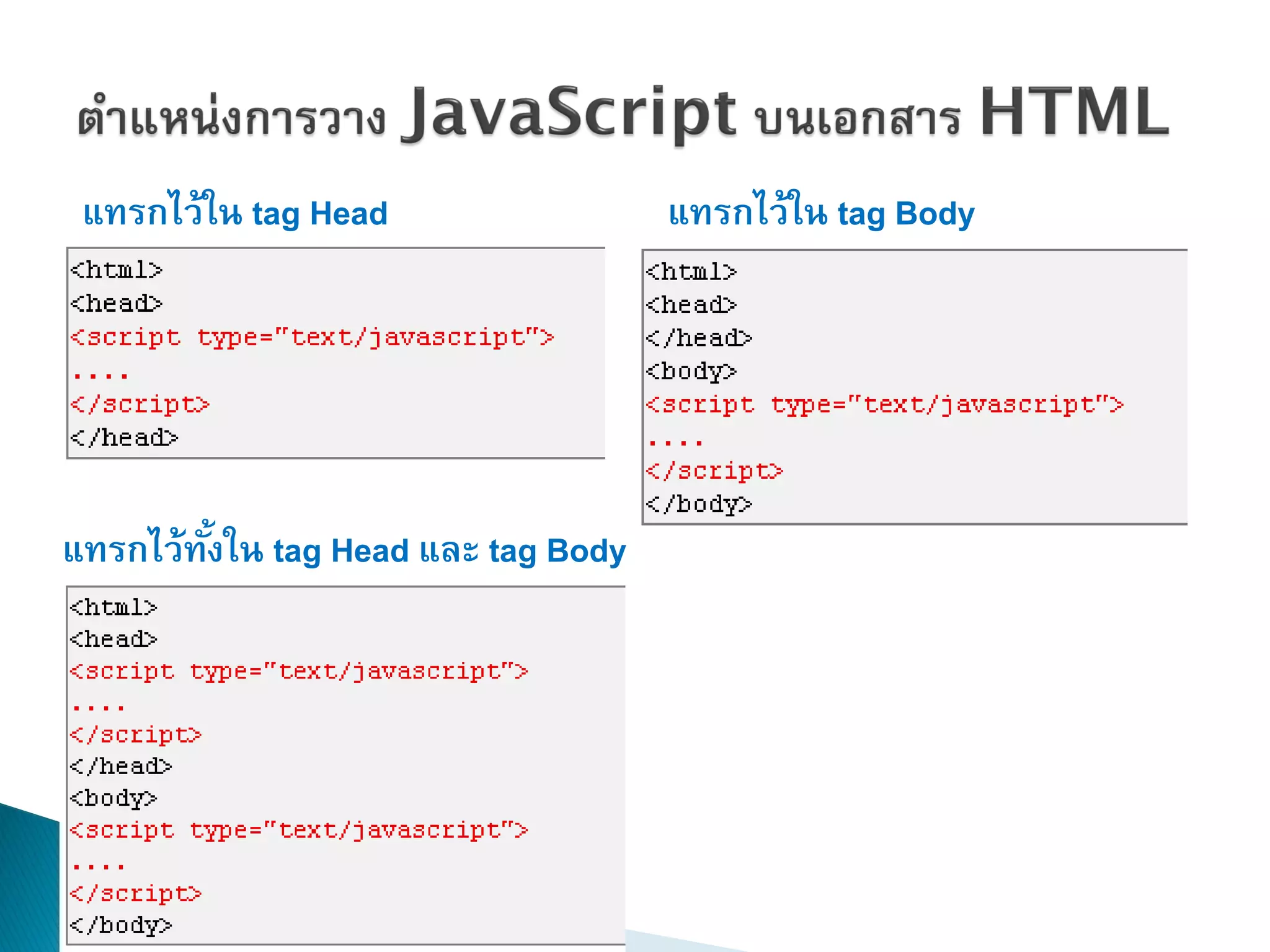This screenshot has width=1270, height=952.
Task: Click '</head>' in the tag Body code box
Action: point(699,338)
